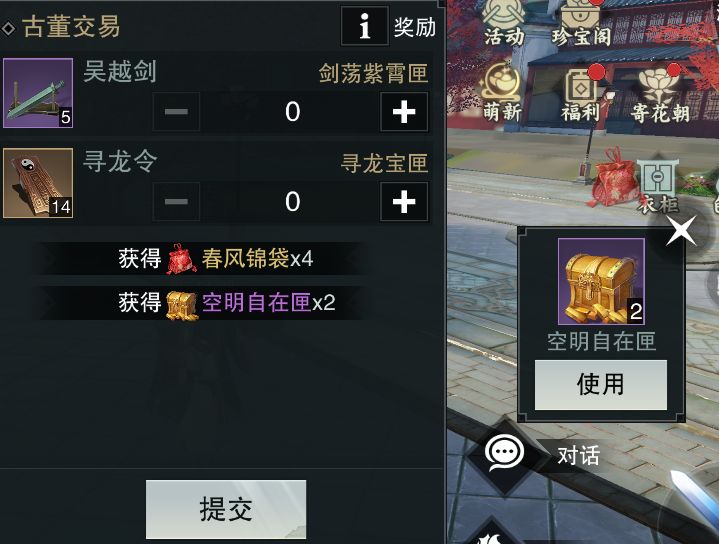Image resolution: width=719 pixels, height=544 pixels.
Task: Open the 珍宝阁 shop icon
Action: click(581, 23)
